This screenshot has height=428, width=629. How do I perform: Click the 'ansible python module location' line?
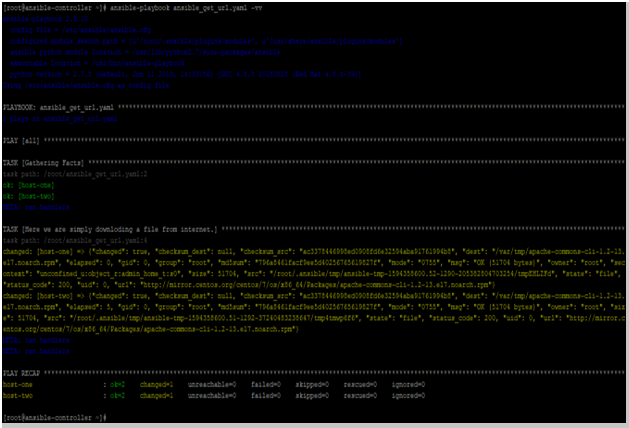coord(145,52)
